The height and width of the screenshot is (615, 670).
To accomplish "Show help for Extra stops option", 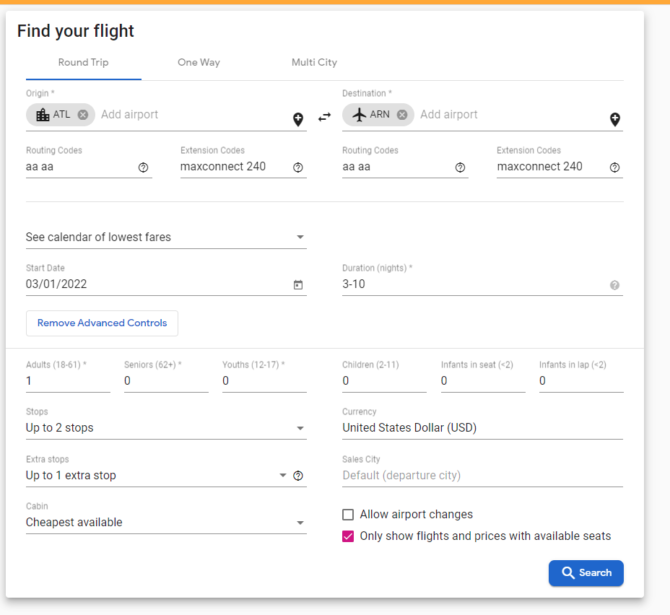I will pos(298,476).
